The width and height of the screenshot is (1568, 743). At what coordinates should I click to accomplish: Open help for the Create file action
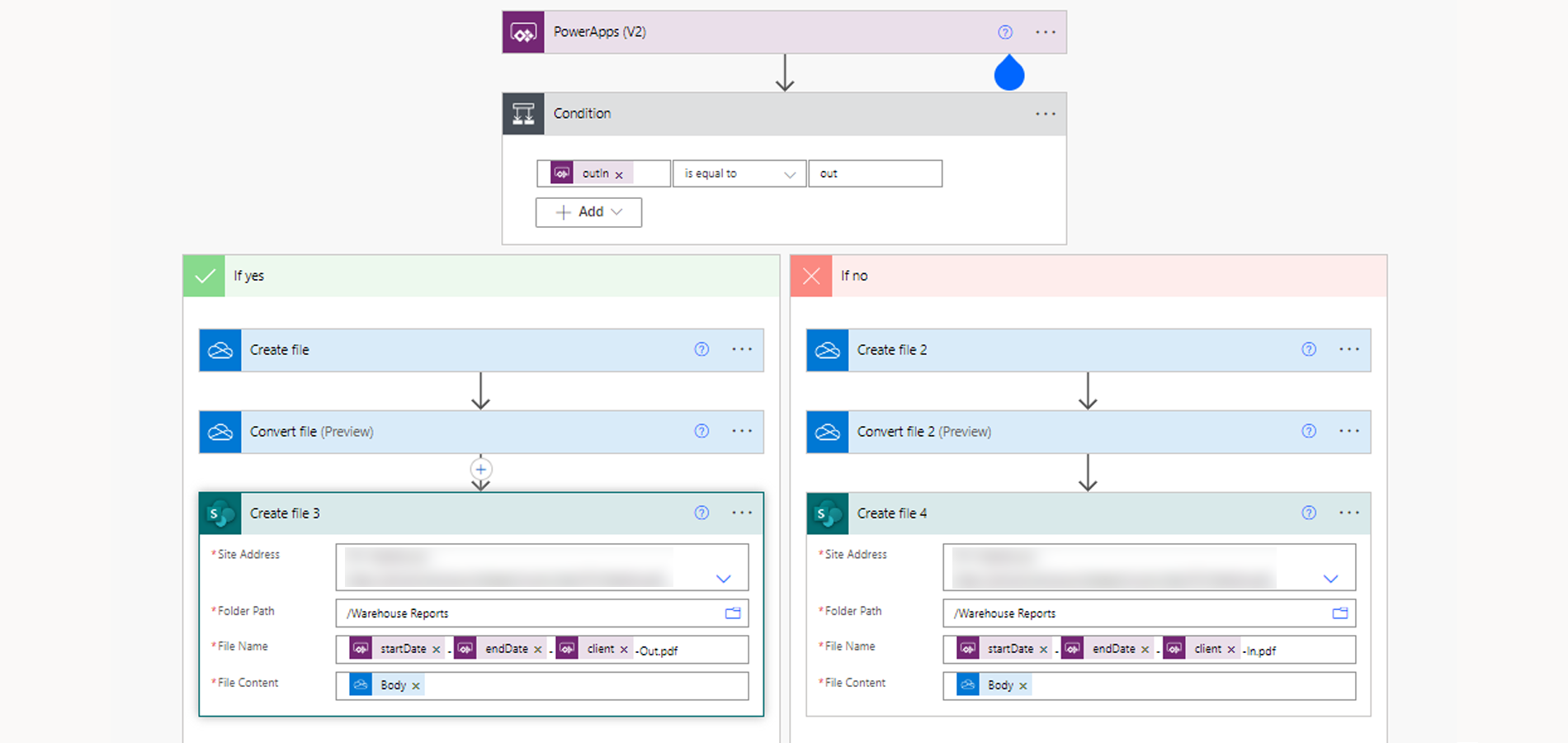point(701,349)
